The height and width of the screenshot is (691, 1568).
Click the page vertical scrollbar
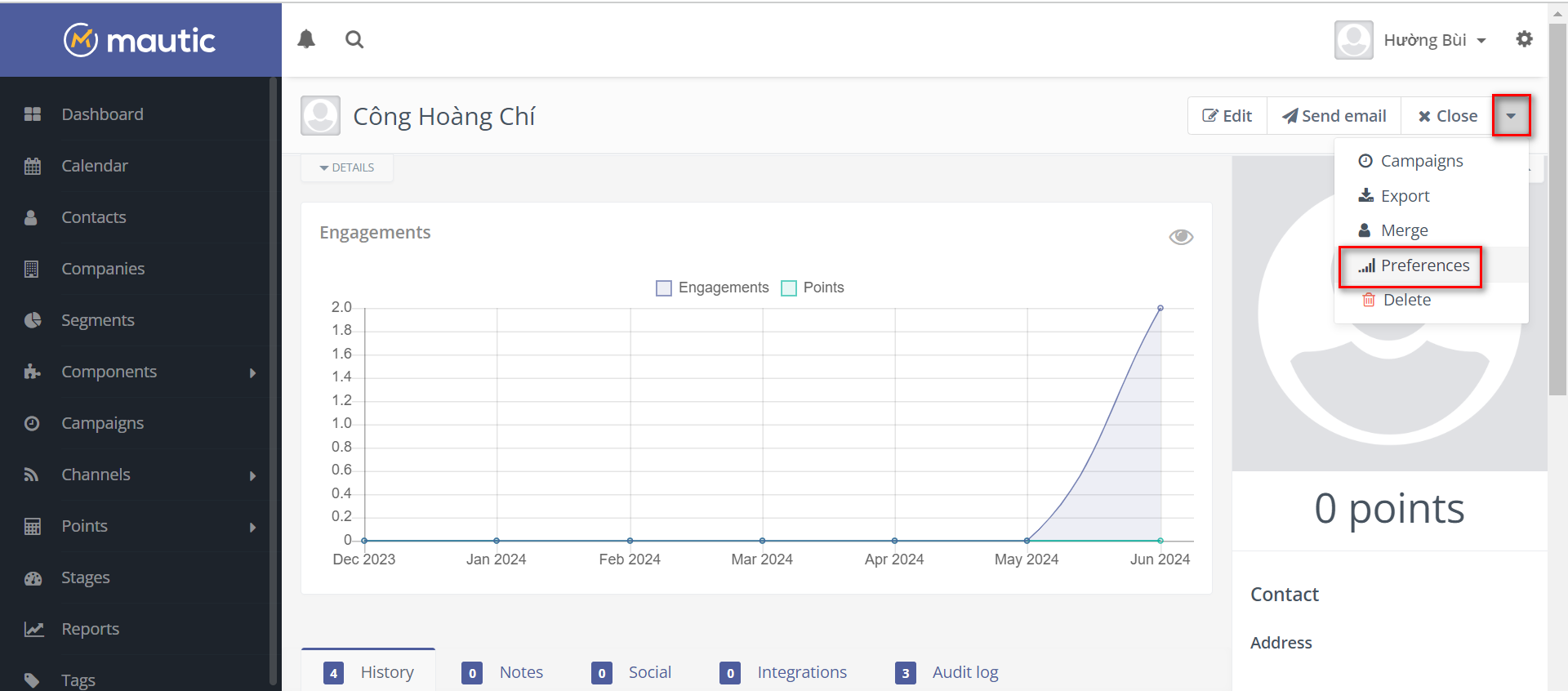pos(1557,204)
